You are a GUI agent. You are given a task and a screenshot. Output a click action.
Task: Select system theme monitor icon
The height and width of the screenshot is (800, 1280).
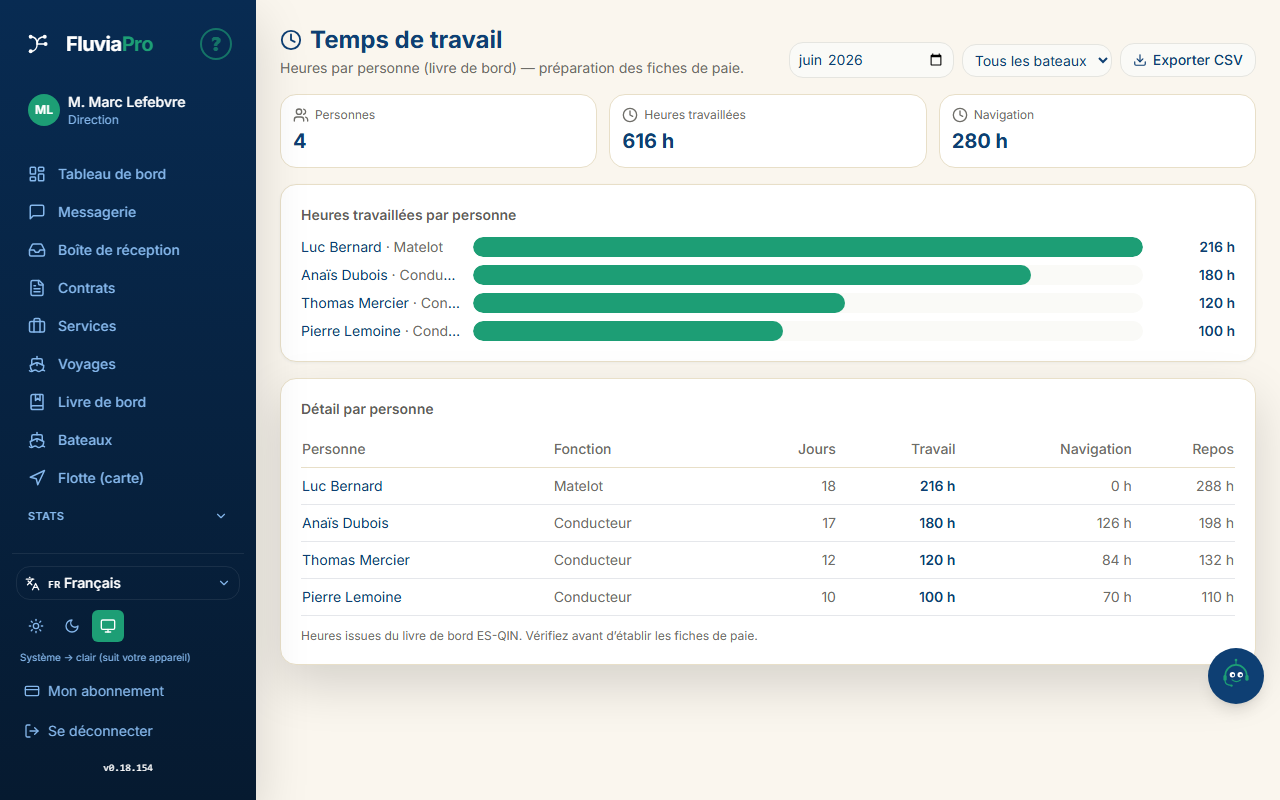[108, 626]
